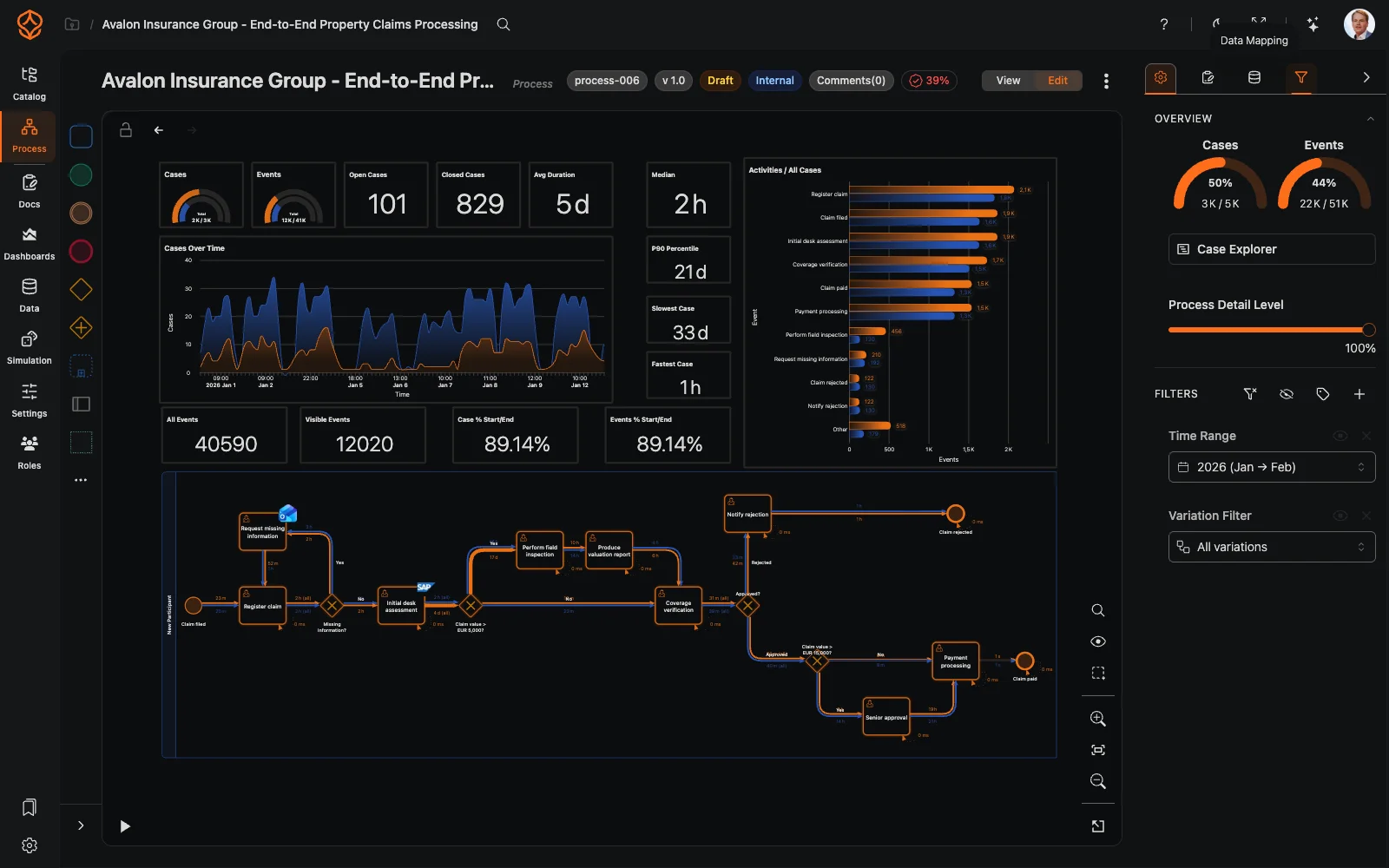This screenshot has height=868, width=1389.
Task: Switch to View mode
Action: (1008, 81)
